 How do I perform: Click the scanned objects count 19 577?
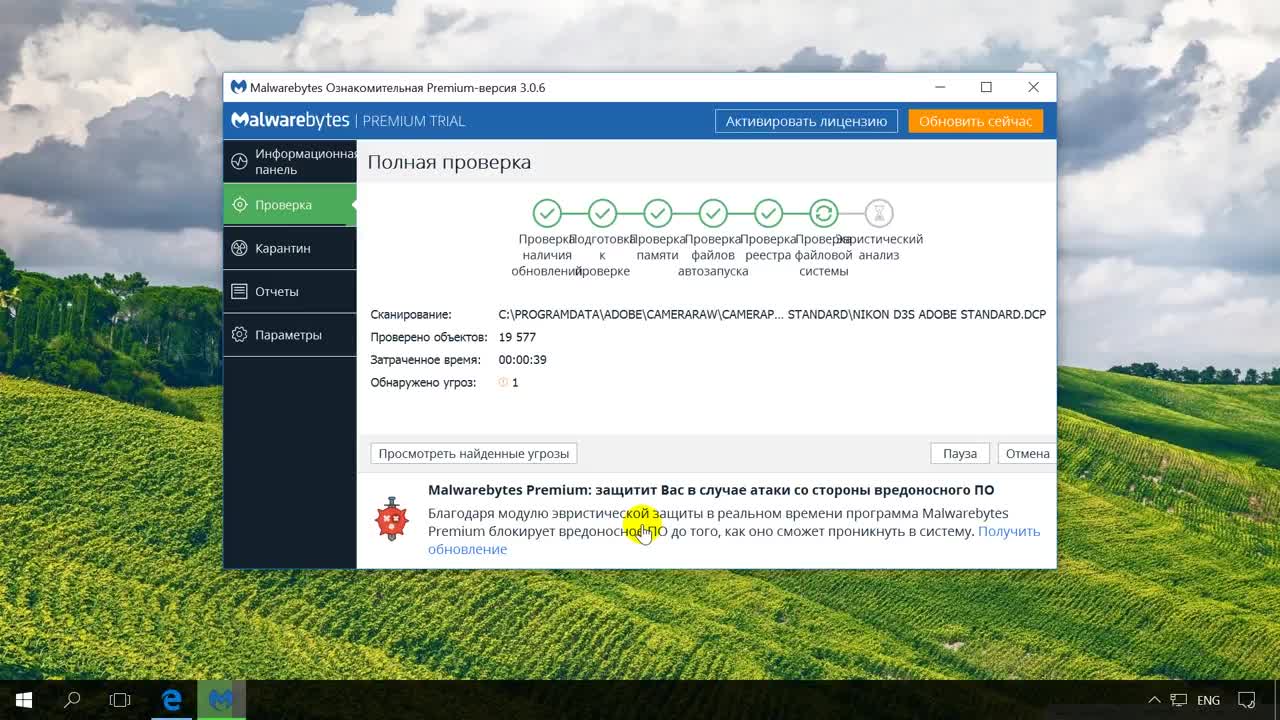[x=517, y=337]
